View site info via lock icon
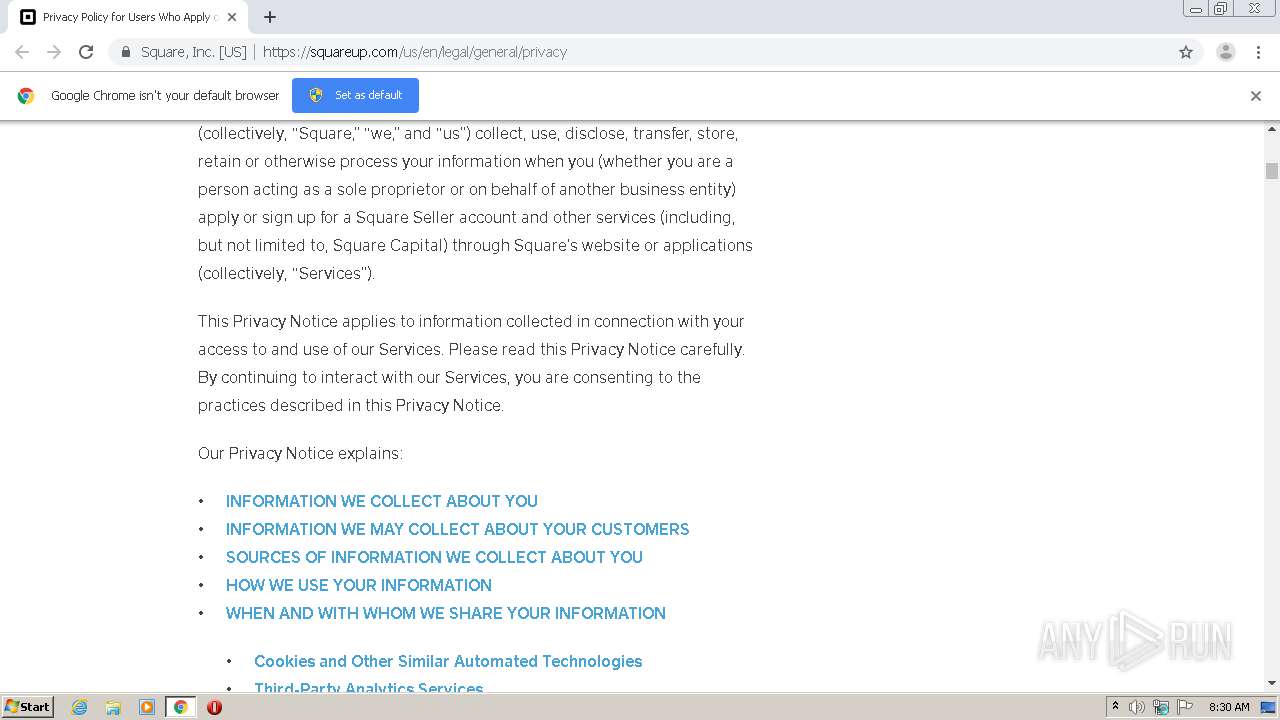Screen dimensions: 1280x720 (x=126, y=52)
